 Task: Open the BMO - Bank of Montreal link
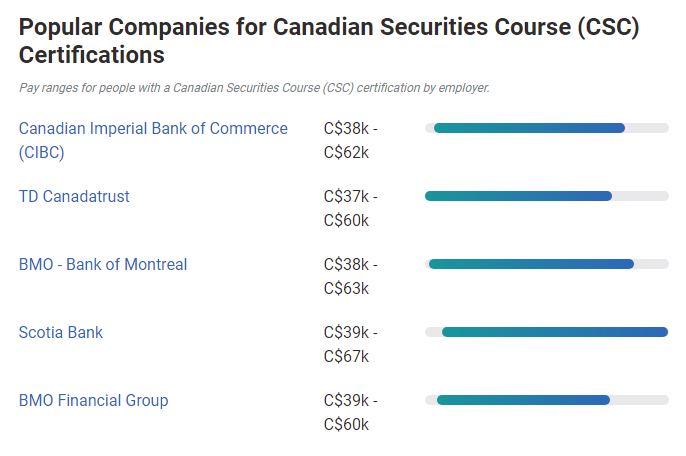point(103,264)
